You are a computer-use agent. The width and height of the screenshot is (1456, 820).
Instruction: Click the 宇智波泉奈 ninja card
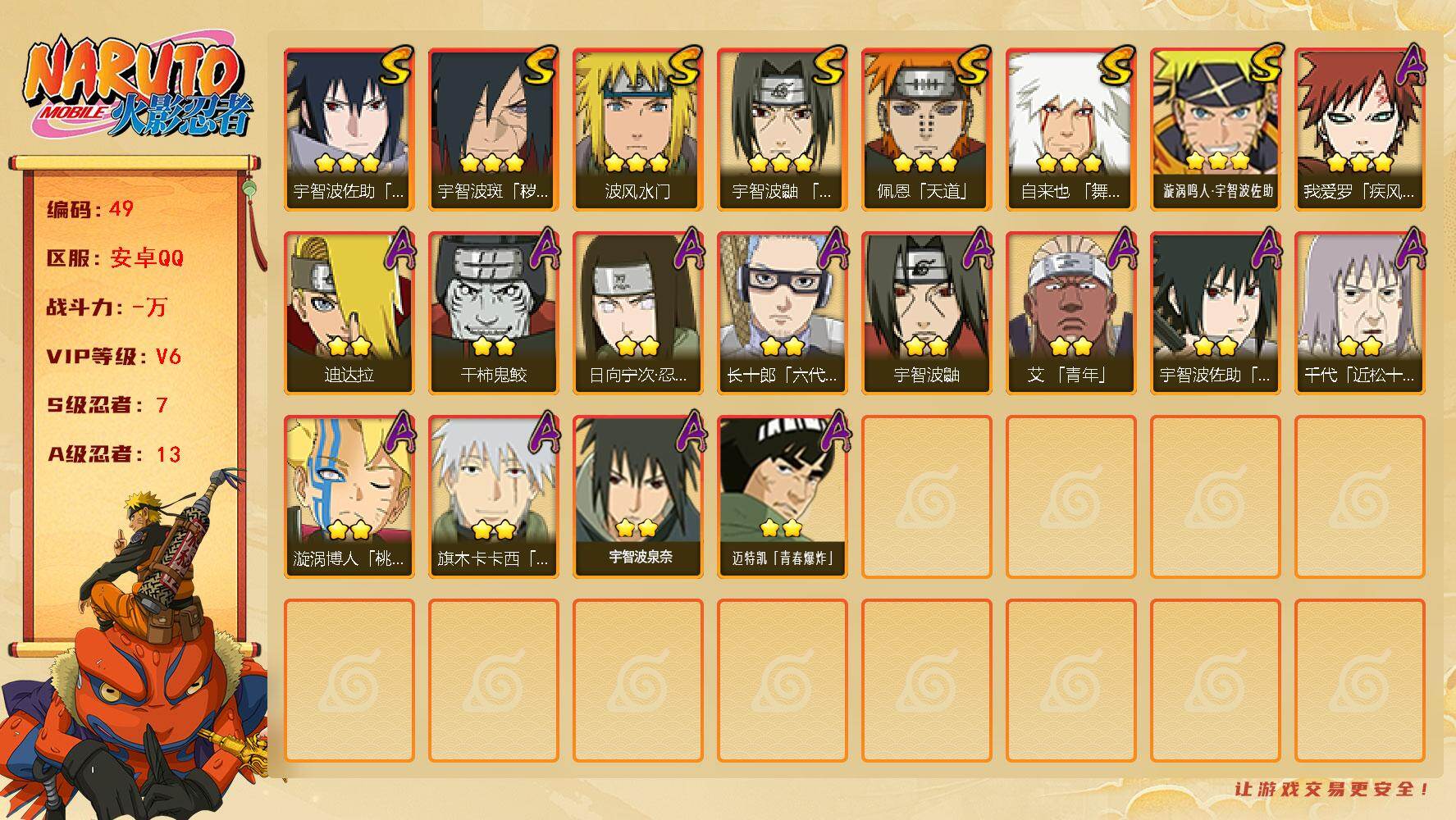(x=637, y=497)
